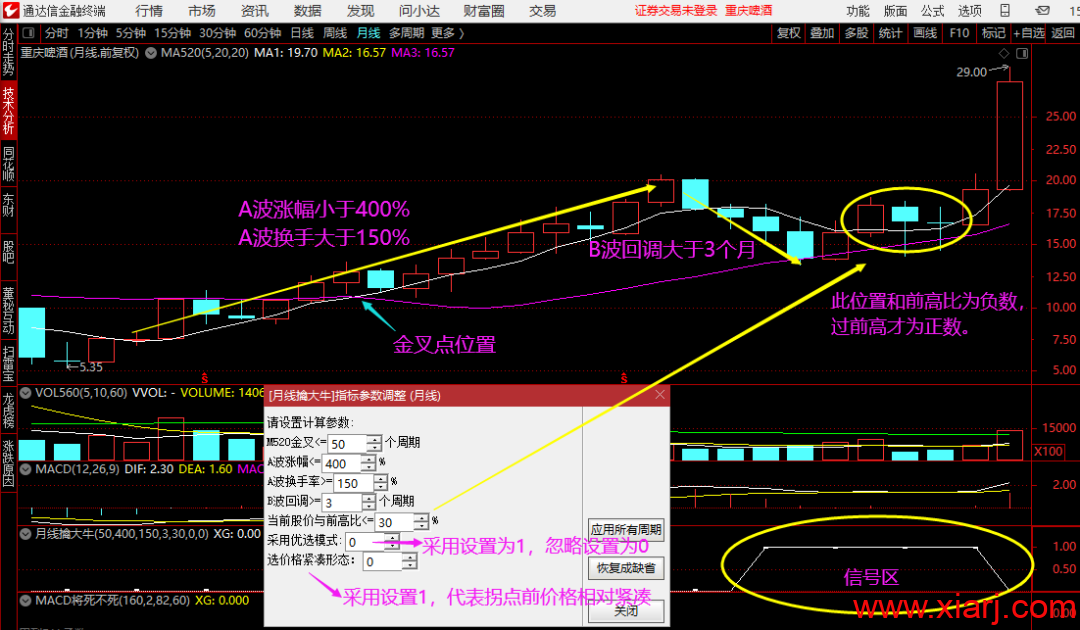This screenshot has width=1080, height=630.
Task: Open the 财富圈 menu
Action: click(x=484, y=11)
